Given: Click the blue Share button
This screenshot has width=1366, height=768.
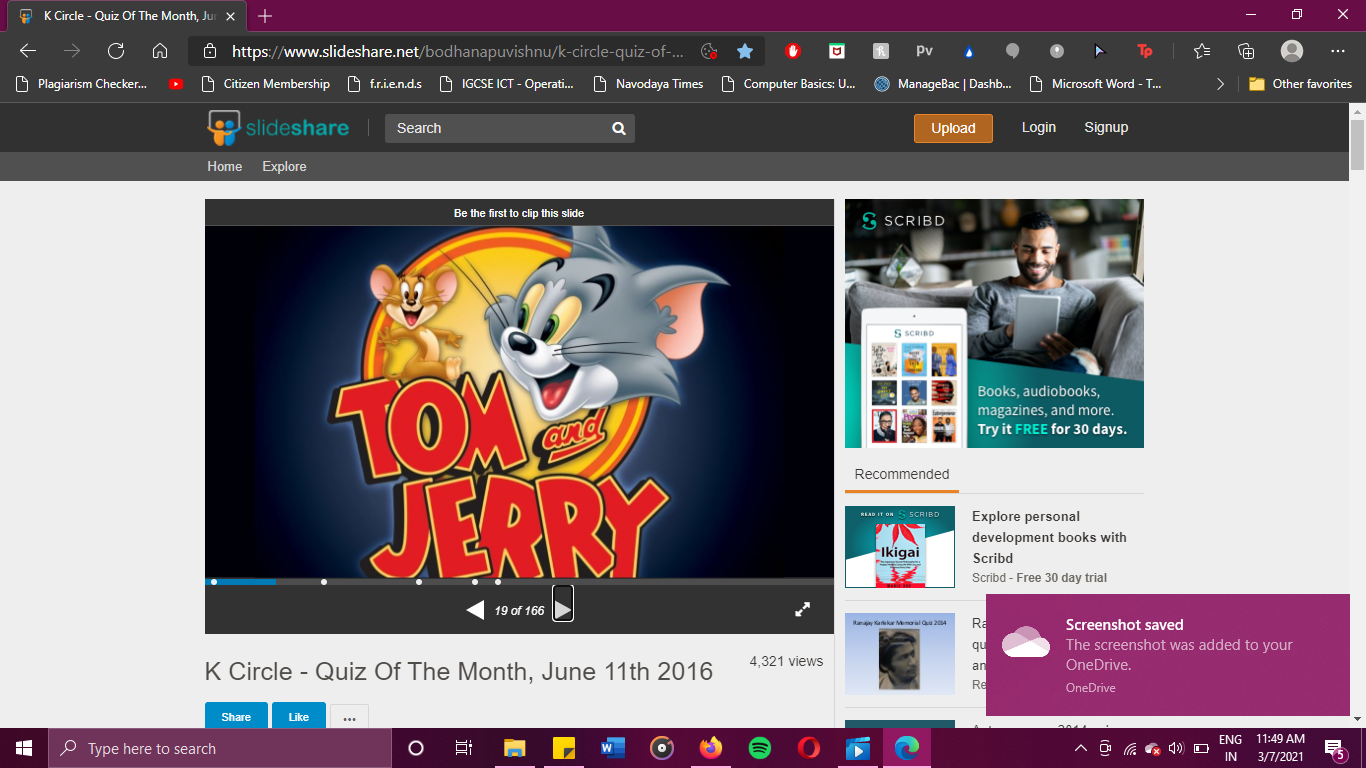Looking at the screenshot, I should 236,716.
